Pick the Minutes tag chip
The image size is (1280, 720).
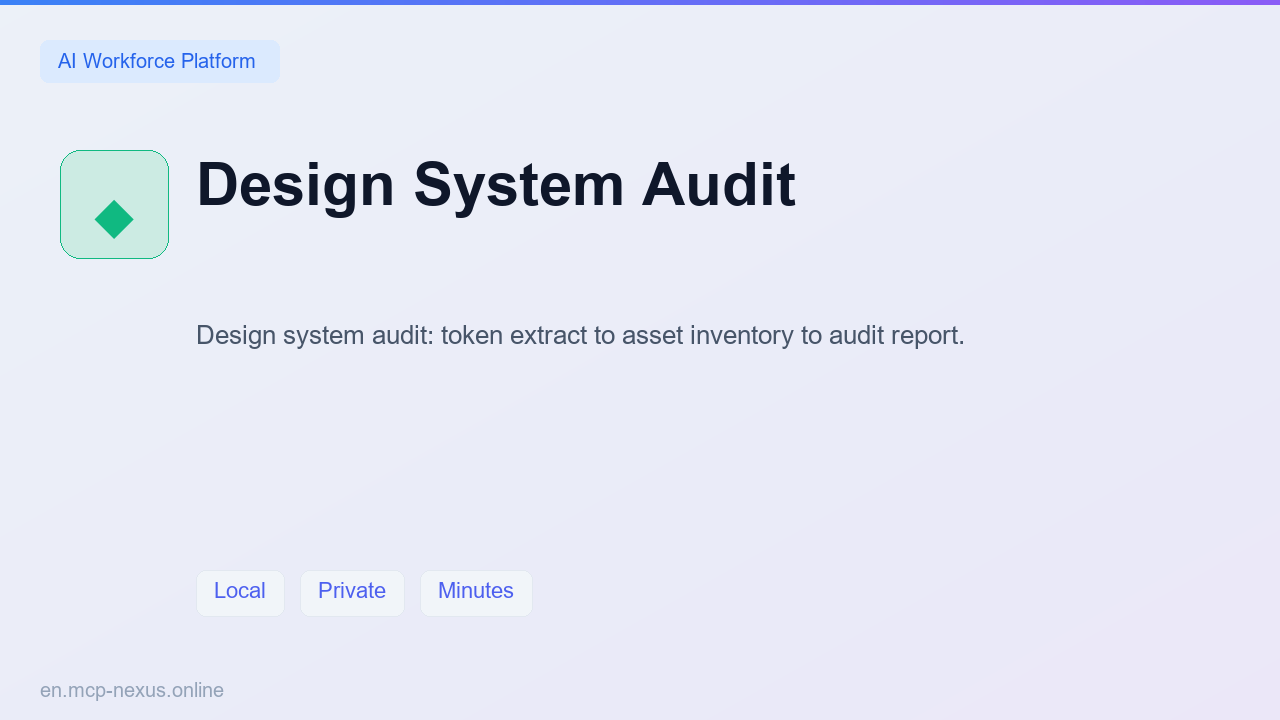click(x=476, y=593)
